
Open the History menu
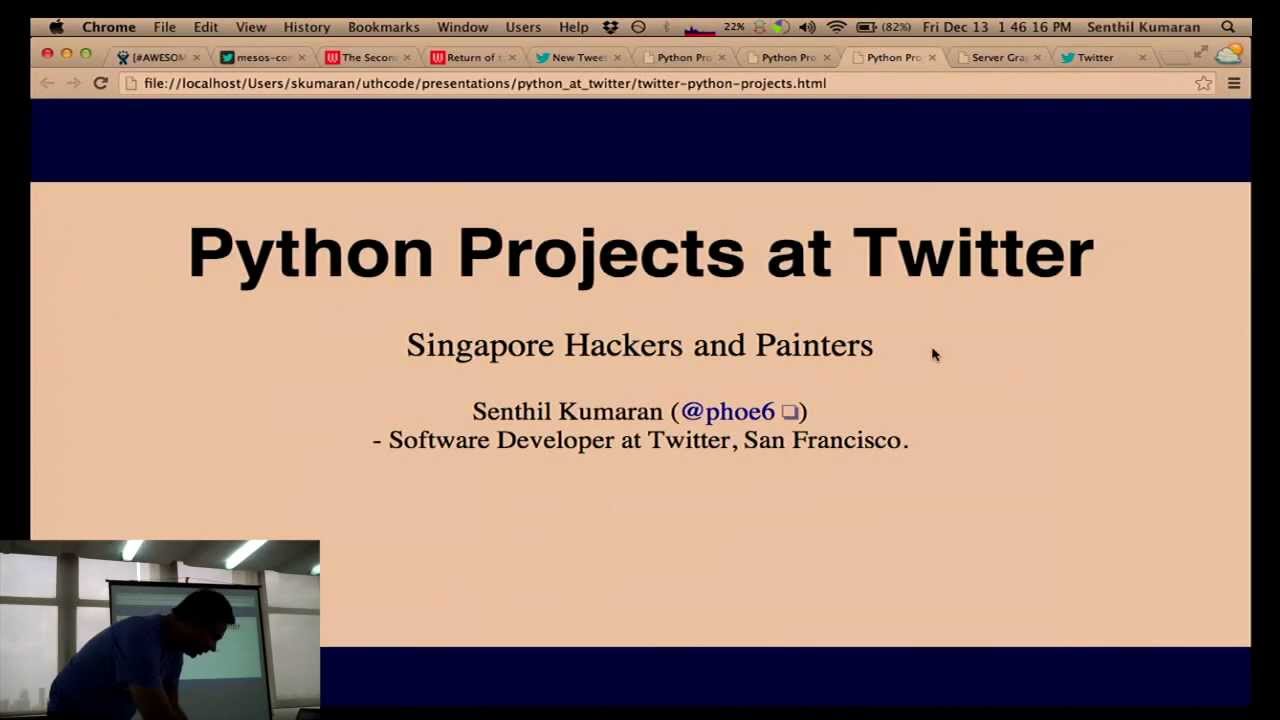307,27
